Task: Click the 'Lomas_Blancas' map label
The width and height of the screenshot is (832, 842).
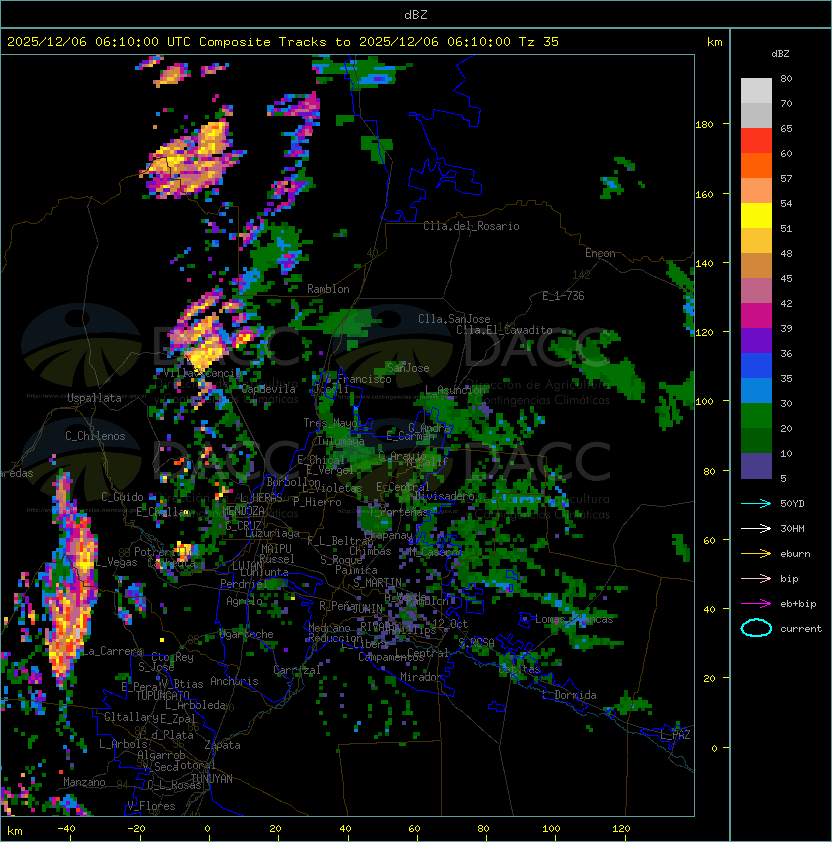Action: coord(574,619)
